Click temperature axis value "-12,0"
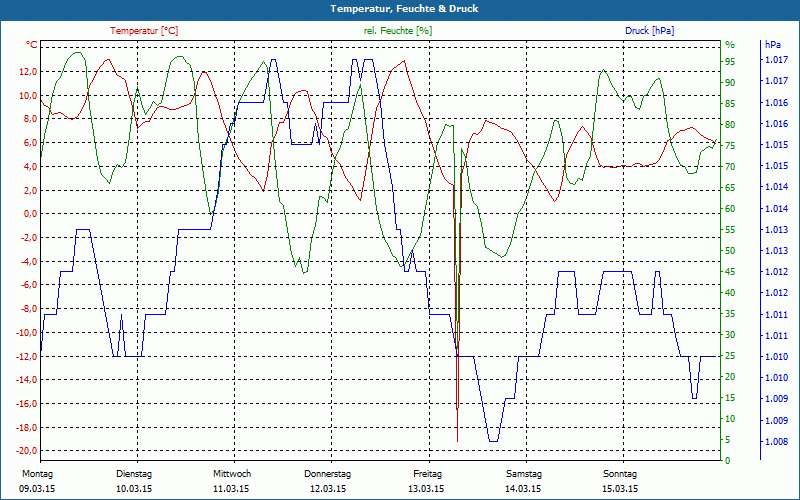This screenshot has height=500, width=800. tap(27, 356)
